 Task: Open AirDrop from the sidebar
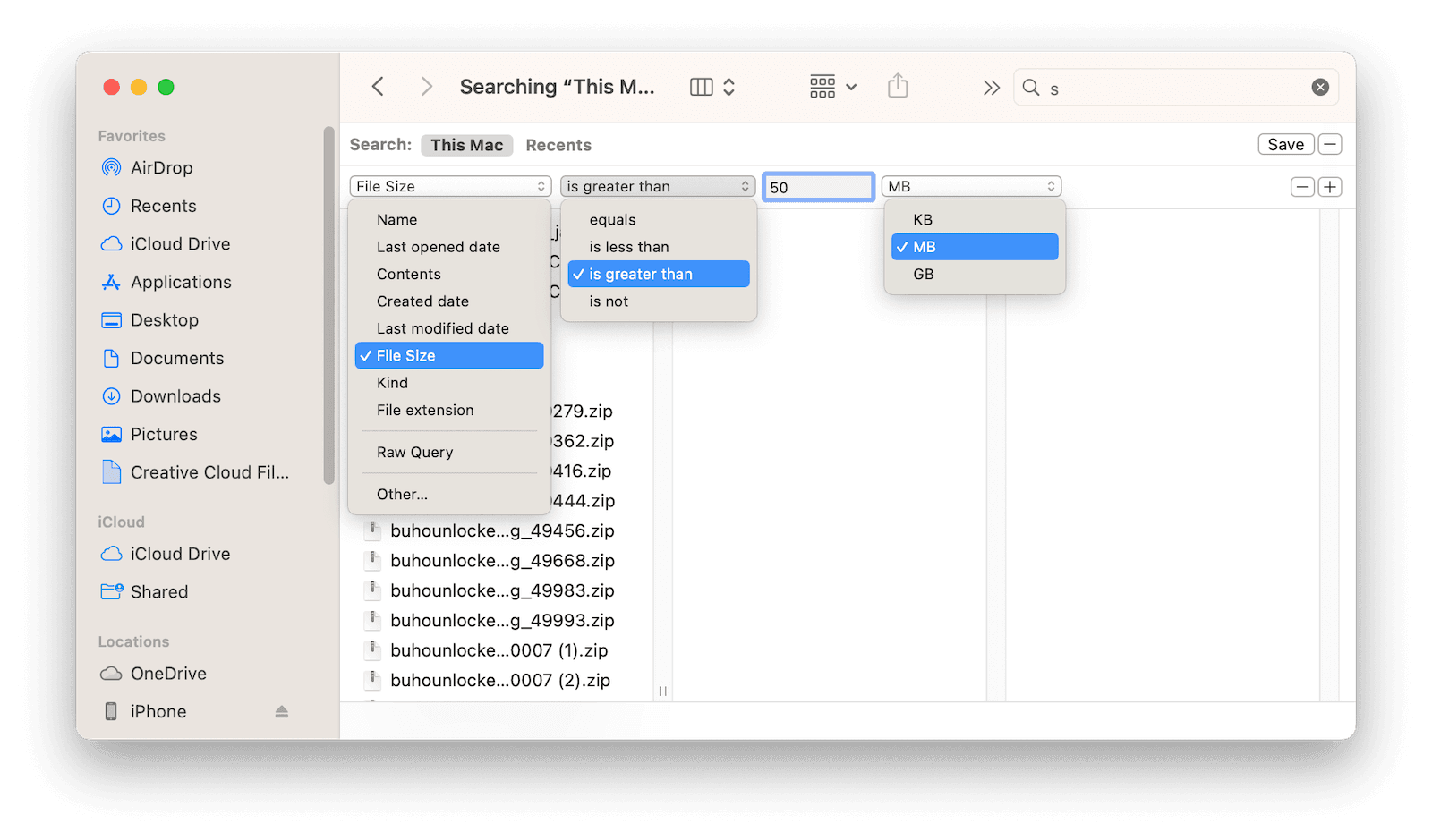tap(161, 167)
